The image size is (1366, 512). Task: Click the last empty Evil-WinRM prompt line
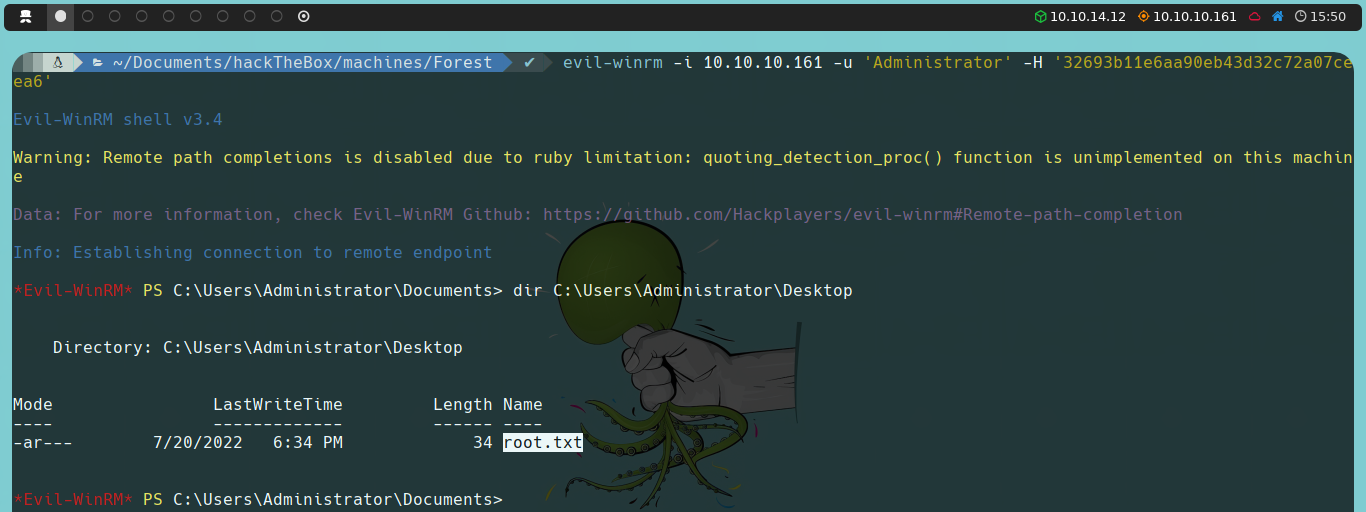click(258, 499)
